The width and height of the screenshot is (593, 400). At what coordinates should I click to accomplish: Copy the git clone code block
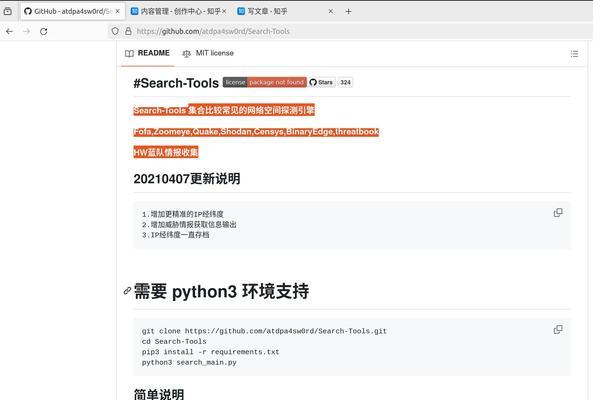558,330
